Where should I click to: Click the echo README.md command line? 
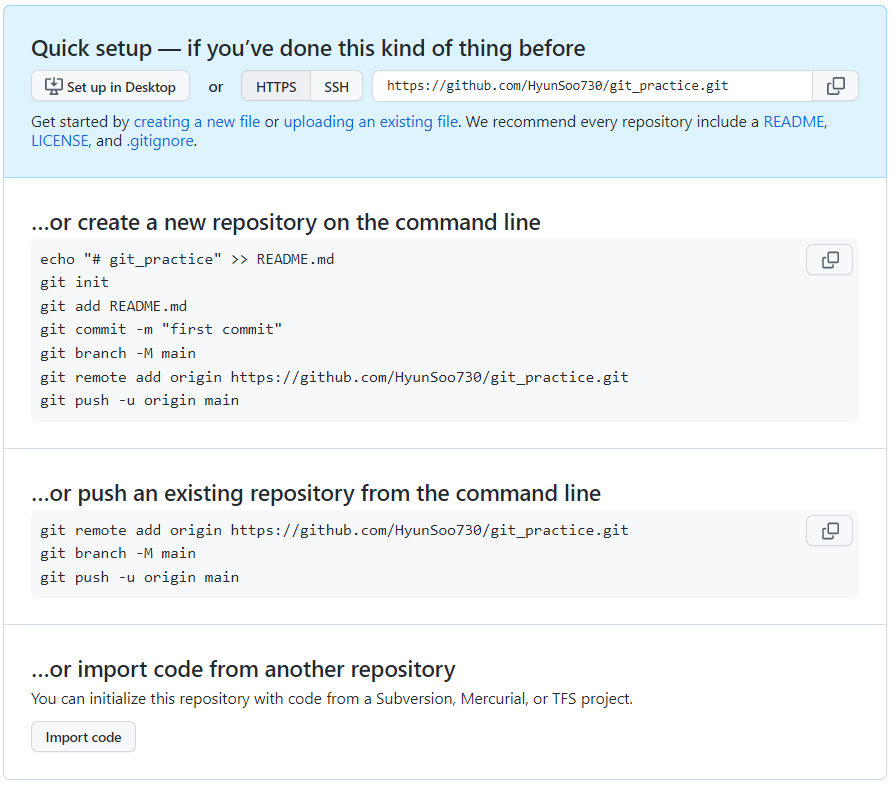pos(187,259)
